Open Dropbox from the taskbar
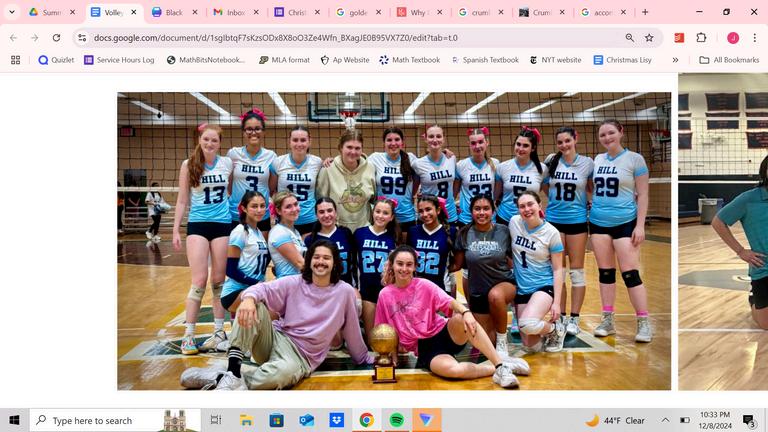Viewport: 768px width, 432px height. tap(336, 420)
